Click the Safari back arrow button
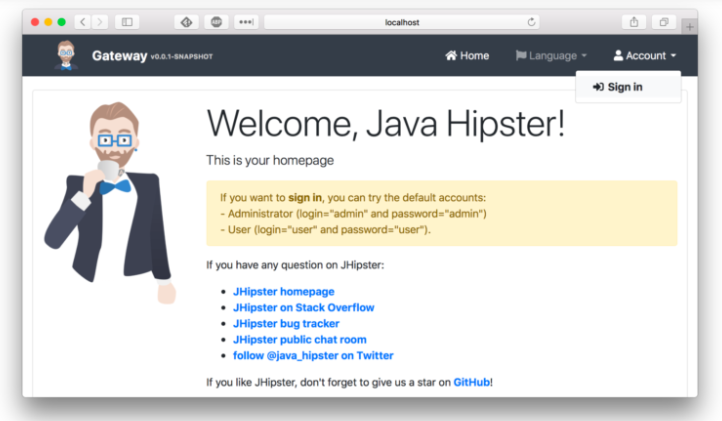 coord(83,22)
